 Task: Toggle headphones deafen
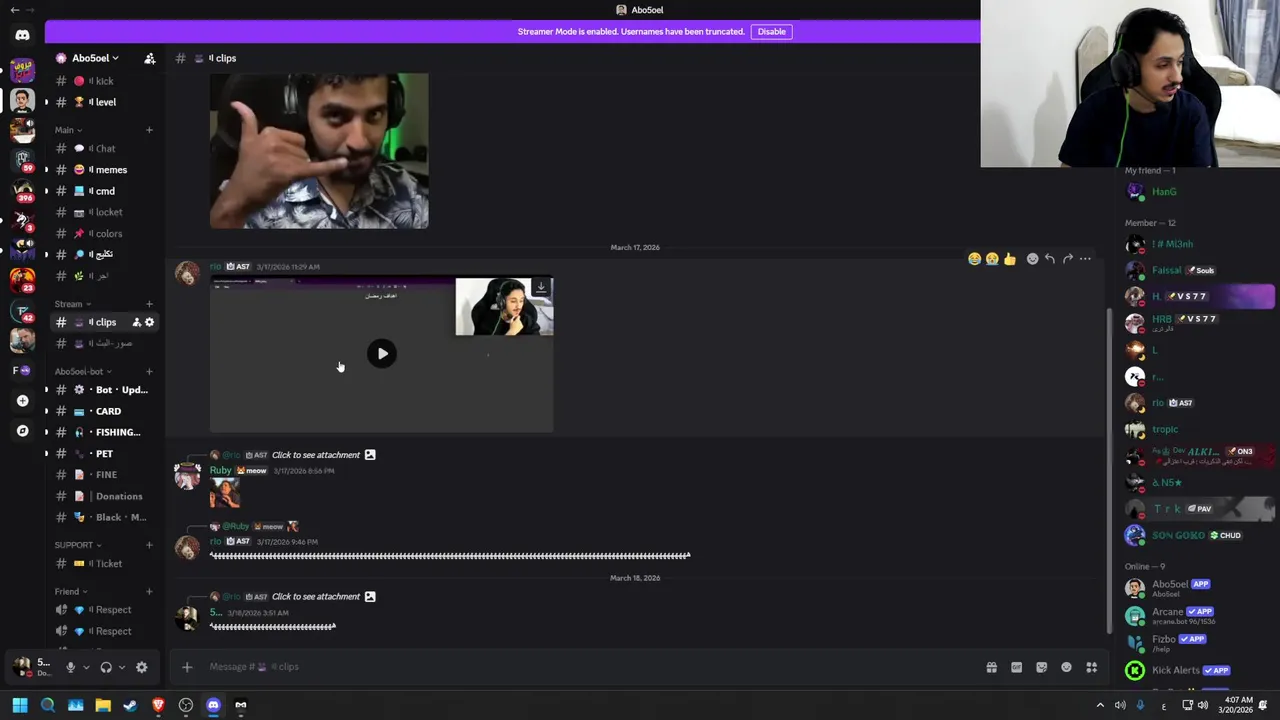click(x=106, y=667)
